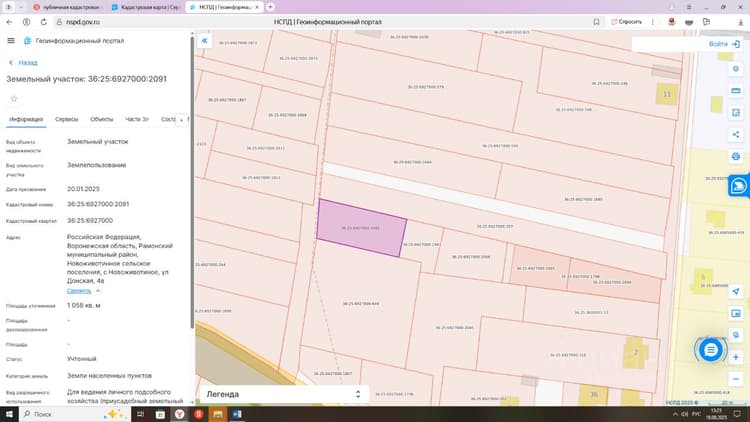Open the hamburger menu of the portal
This screenshot has height=422, width=750.
click(x=11, y=41)
